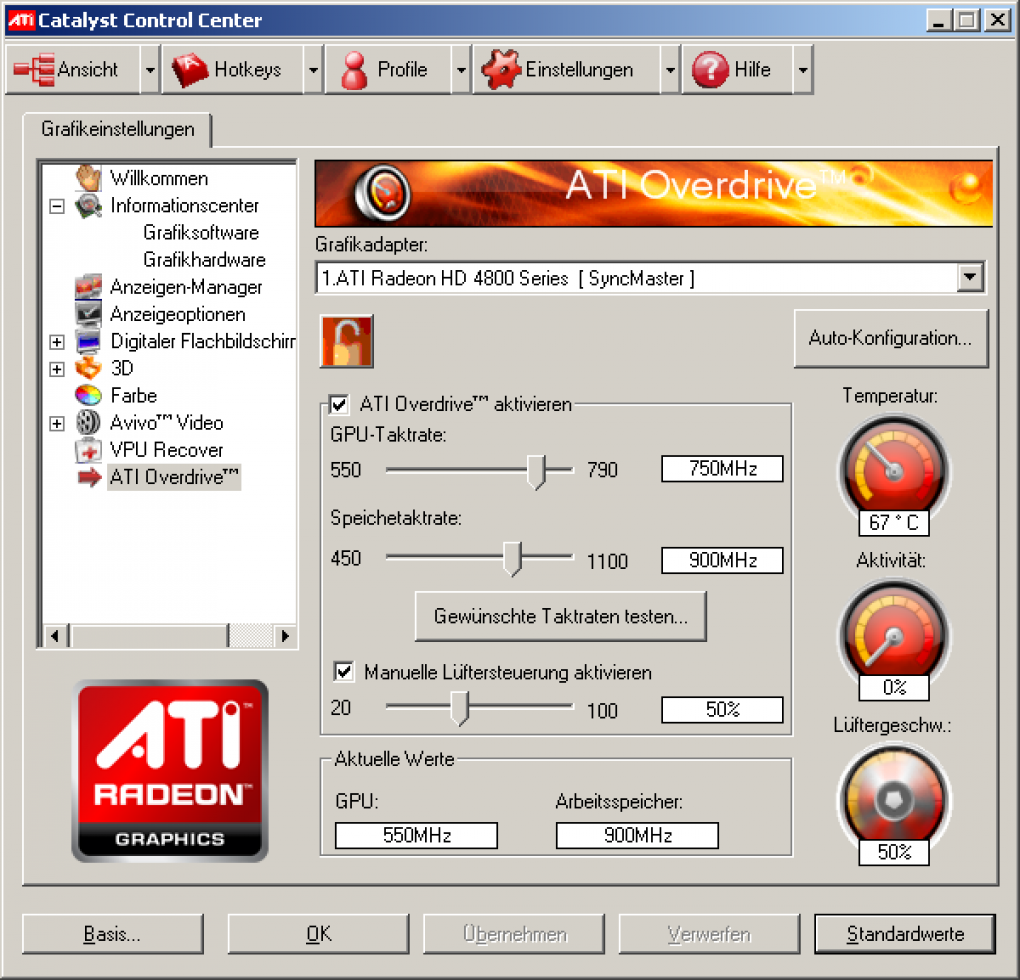Open the Einstellungen dropdown arrow
Screen dimensions: 1020x980
(669, 70)
